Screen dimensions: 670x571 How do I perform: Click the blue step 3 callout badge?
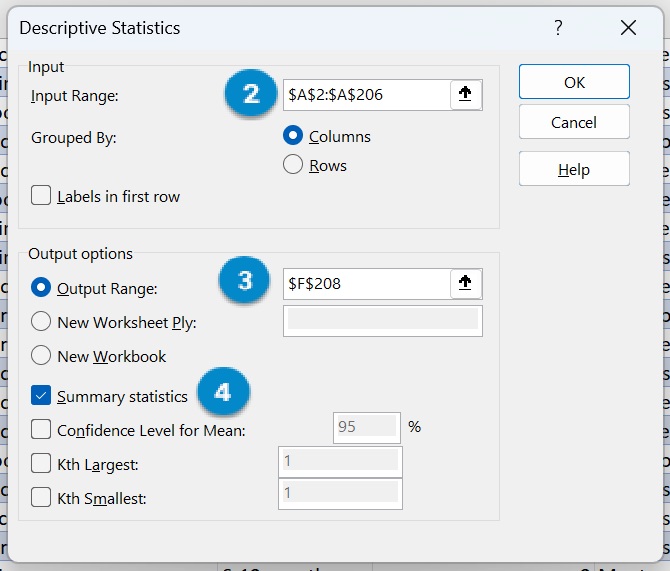coord(245,283)
